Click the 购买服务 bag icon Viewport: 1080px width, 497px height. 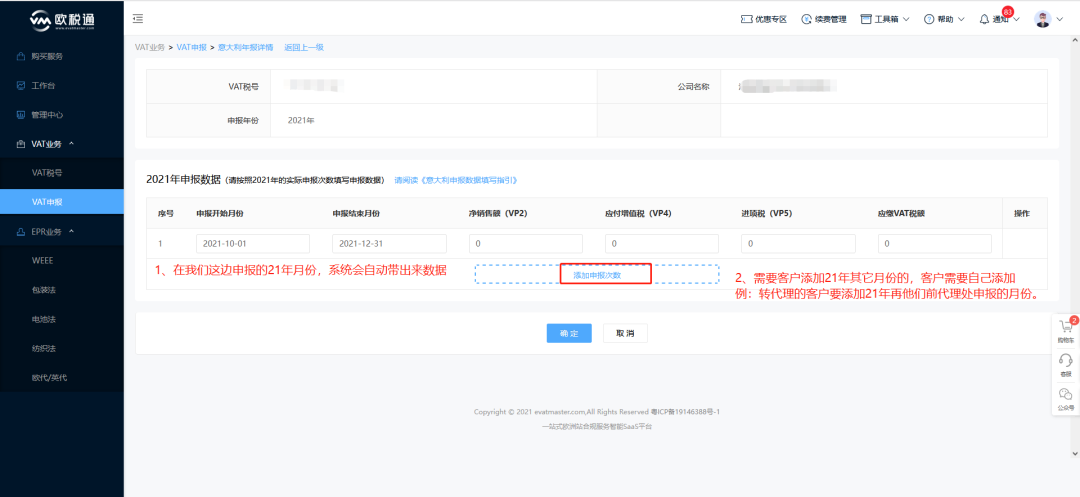pos(21,56)
